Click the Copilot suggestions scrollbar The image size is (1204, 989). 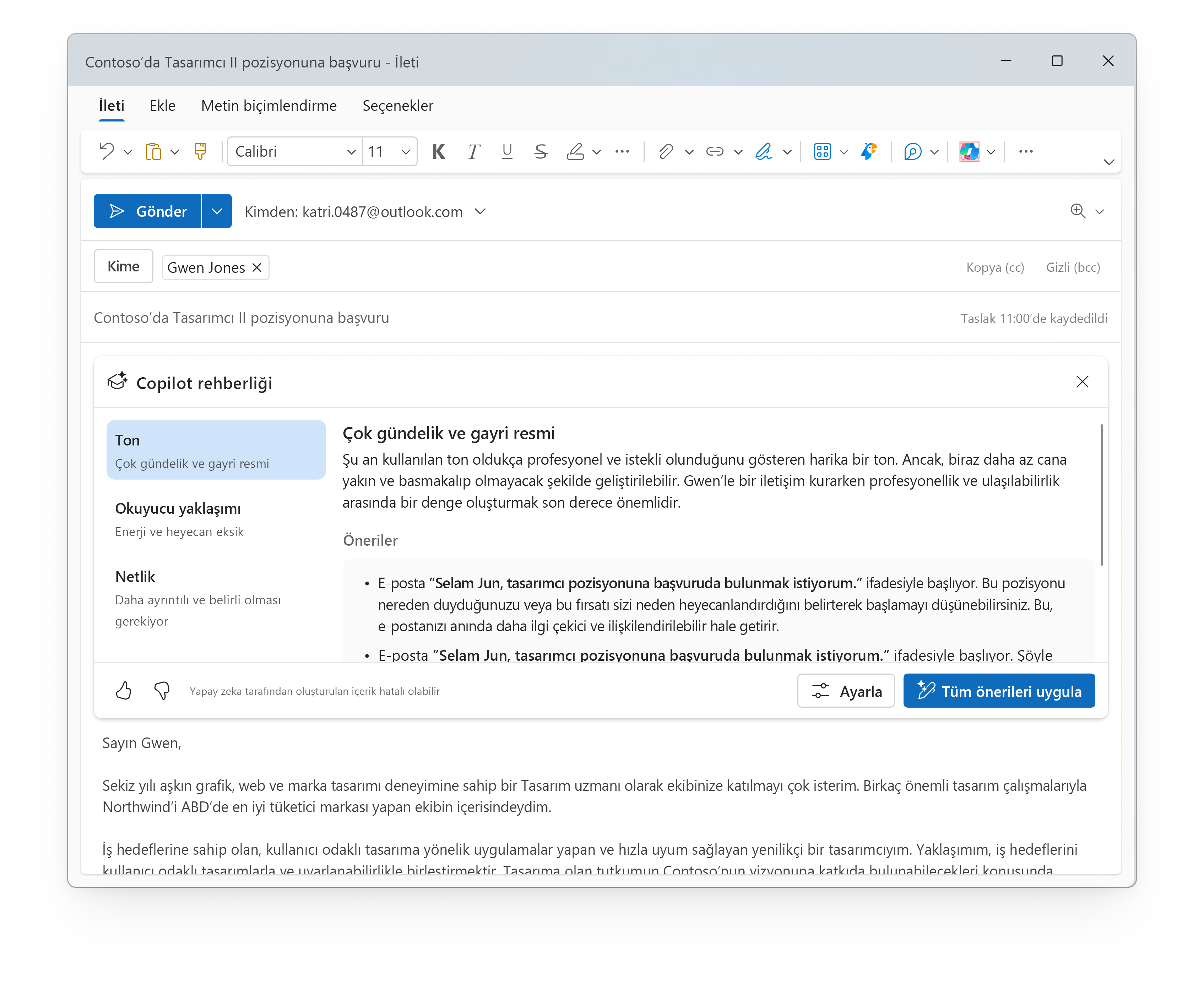pos(1101,496)
